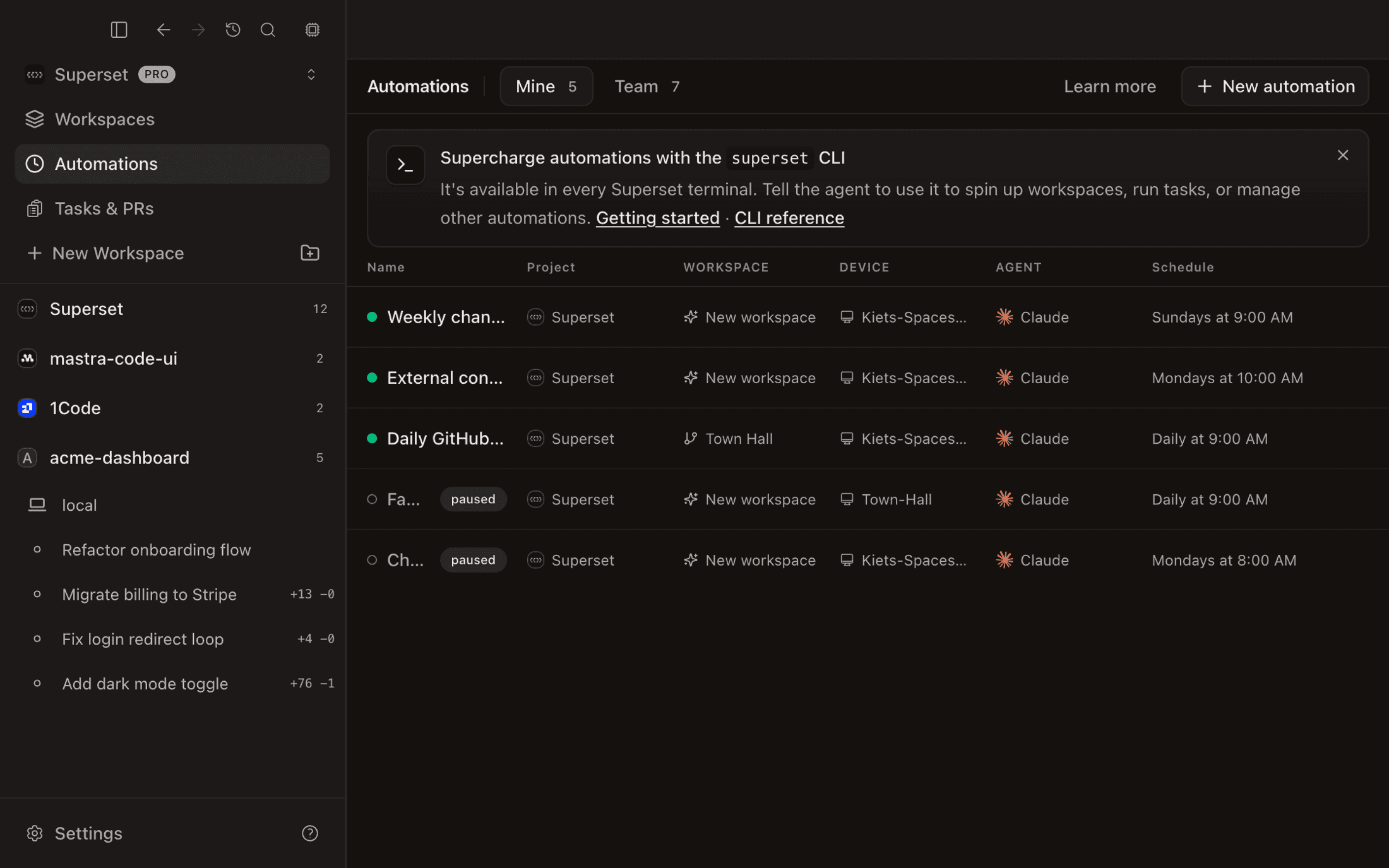Click the green status dot for External con...
Viewport: 1389px width, 868px height.
(372, 378)
